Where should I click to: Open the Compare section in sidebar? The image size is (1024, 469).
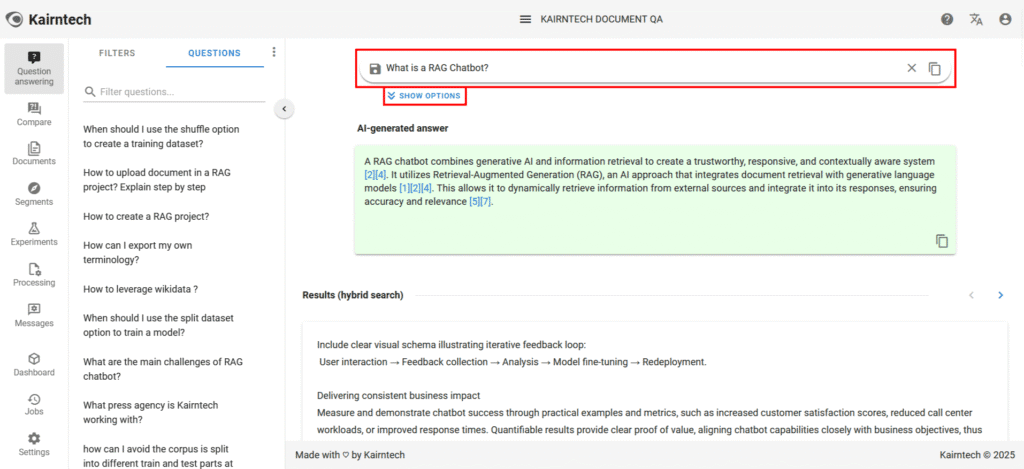coord(34,114)
